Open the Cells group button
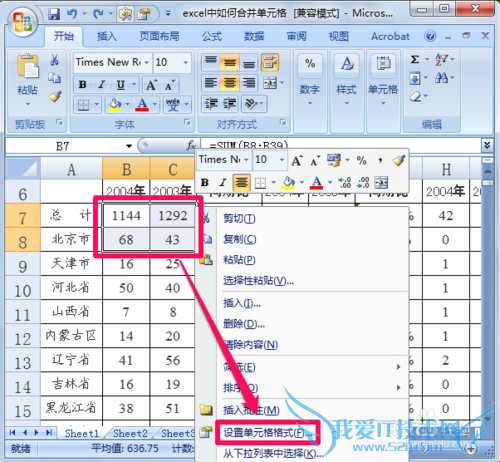 tap(383, 80)
